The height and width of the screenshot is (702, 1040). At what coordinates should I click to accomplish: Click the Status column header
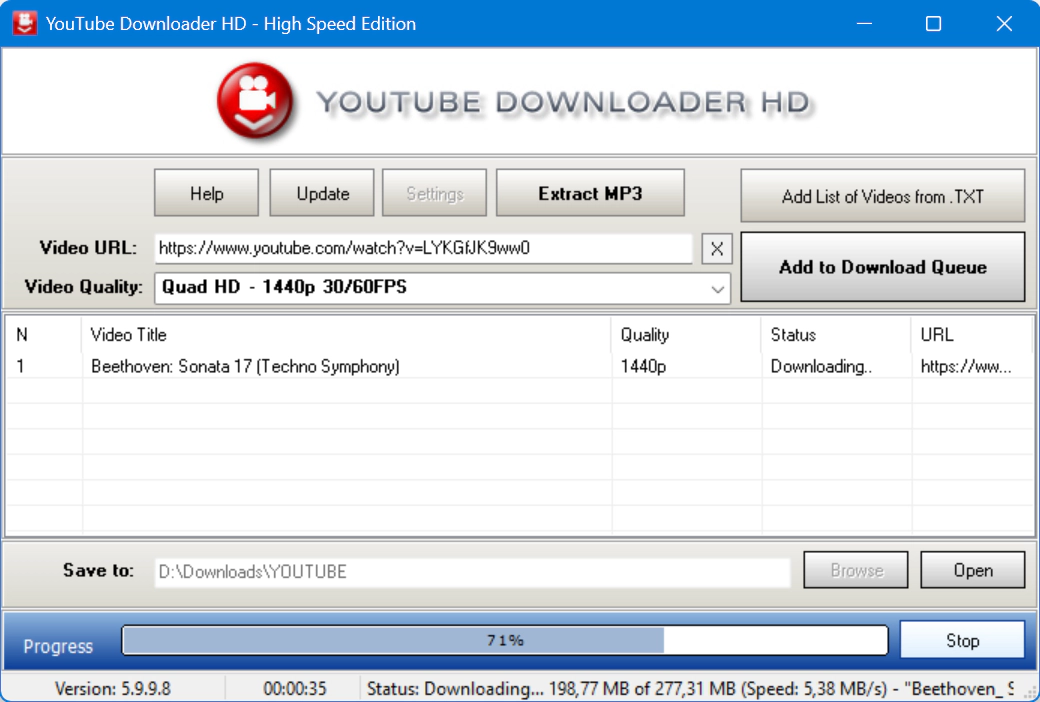tap(836, 334)
